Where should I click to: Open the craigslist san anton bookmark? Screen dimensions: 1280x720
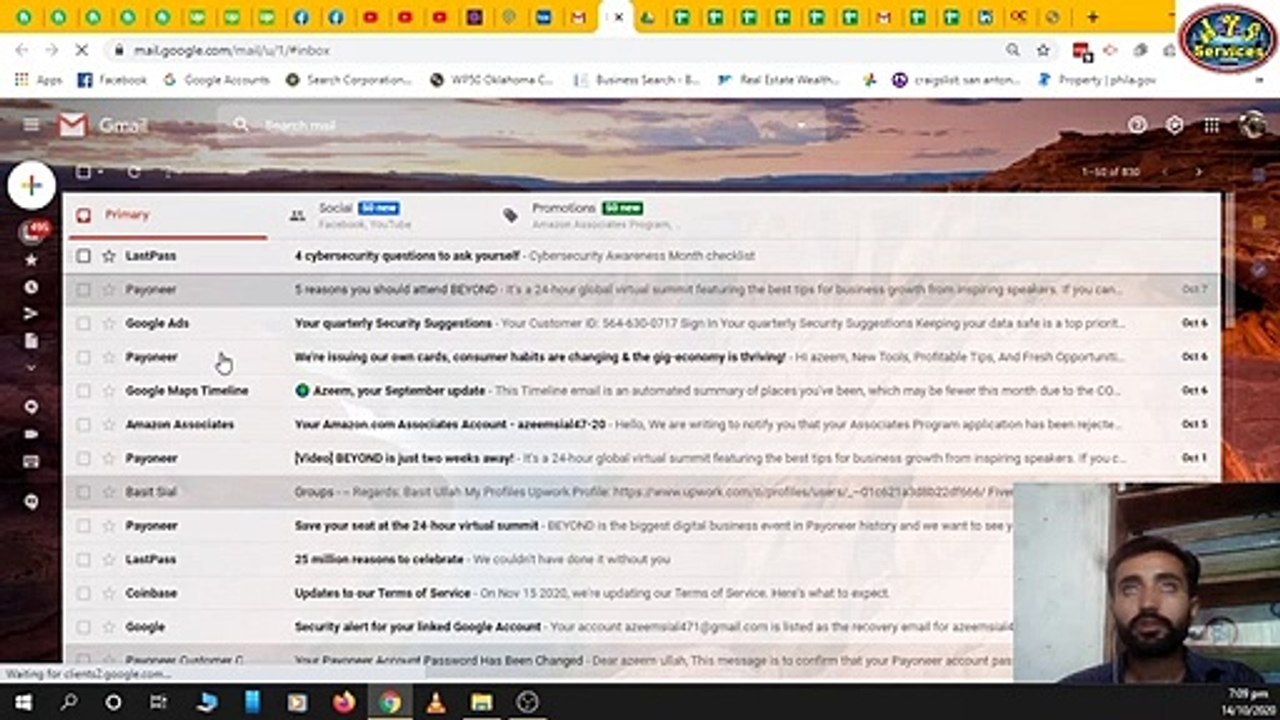coord(956,80)
